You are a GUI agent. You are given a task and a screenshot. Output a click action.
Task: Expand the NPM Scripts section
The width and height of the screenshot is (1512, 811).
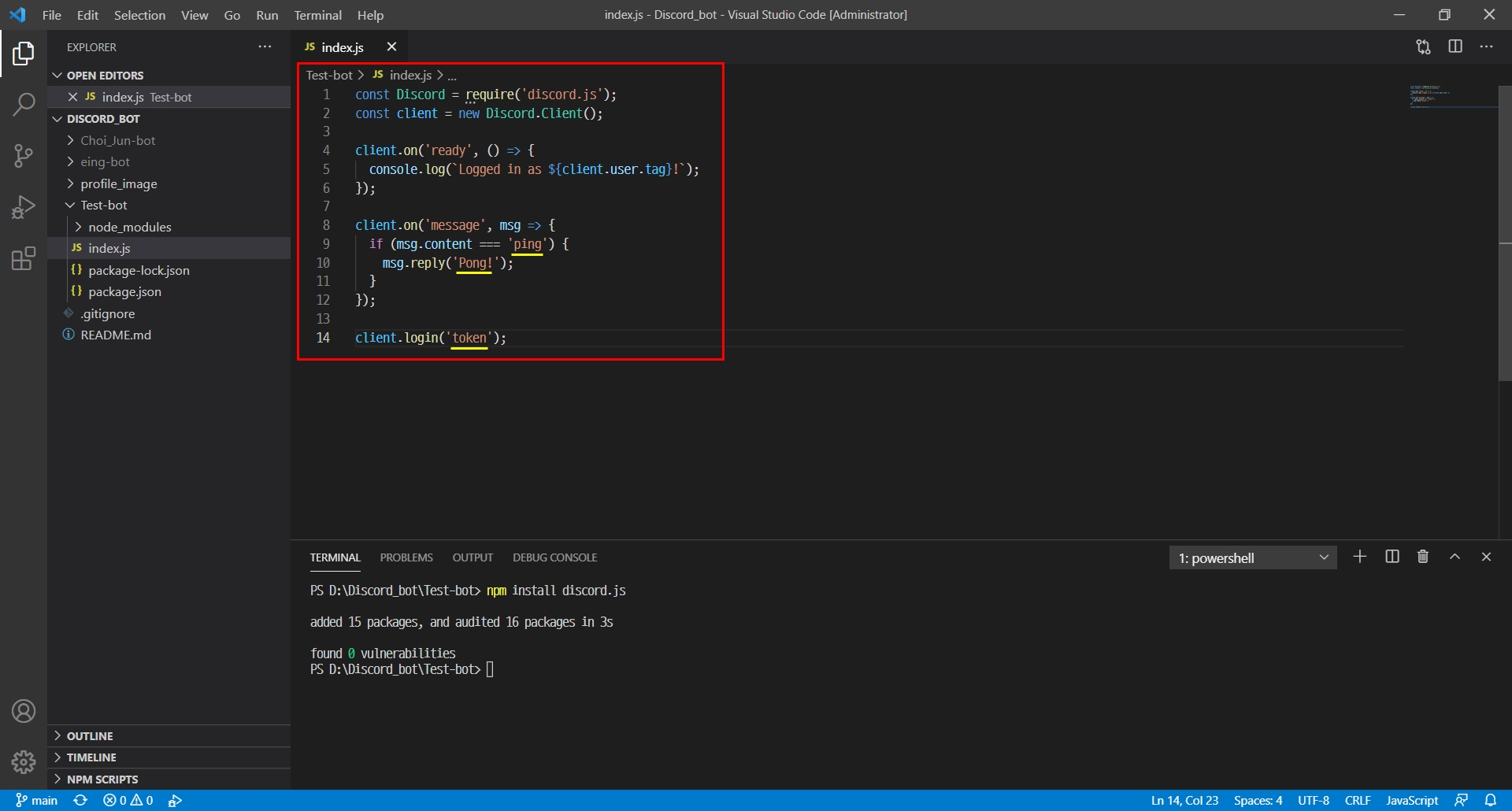[x=169, y=780]
